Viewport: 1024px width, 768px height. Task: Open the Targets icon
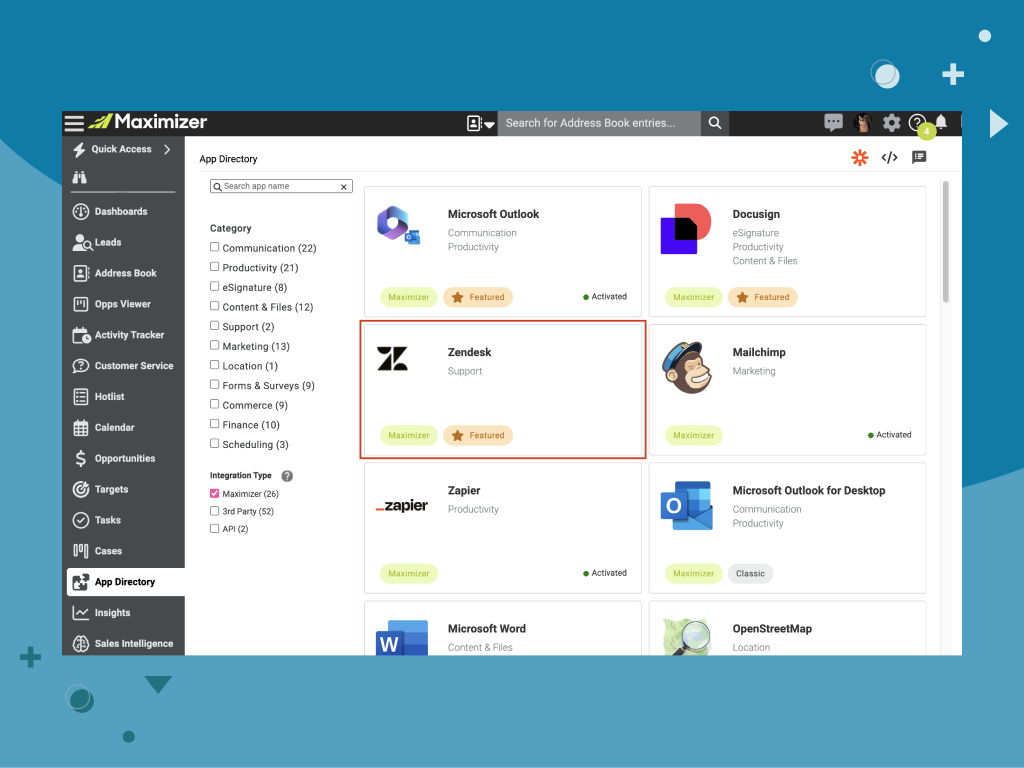pyautogui.click(x=80, y=489)
